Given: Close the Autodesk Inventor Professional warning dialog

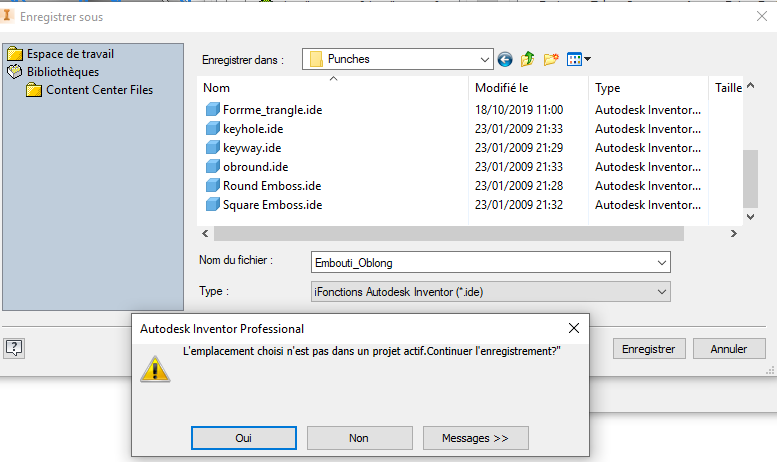Looking at the screenshot, I should coord(574,328).
